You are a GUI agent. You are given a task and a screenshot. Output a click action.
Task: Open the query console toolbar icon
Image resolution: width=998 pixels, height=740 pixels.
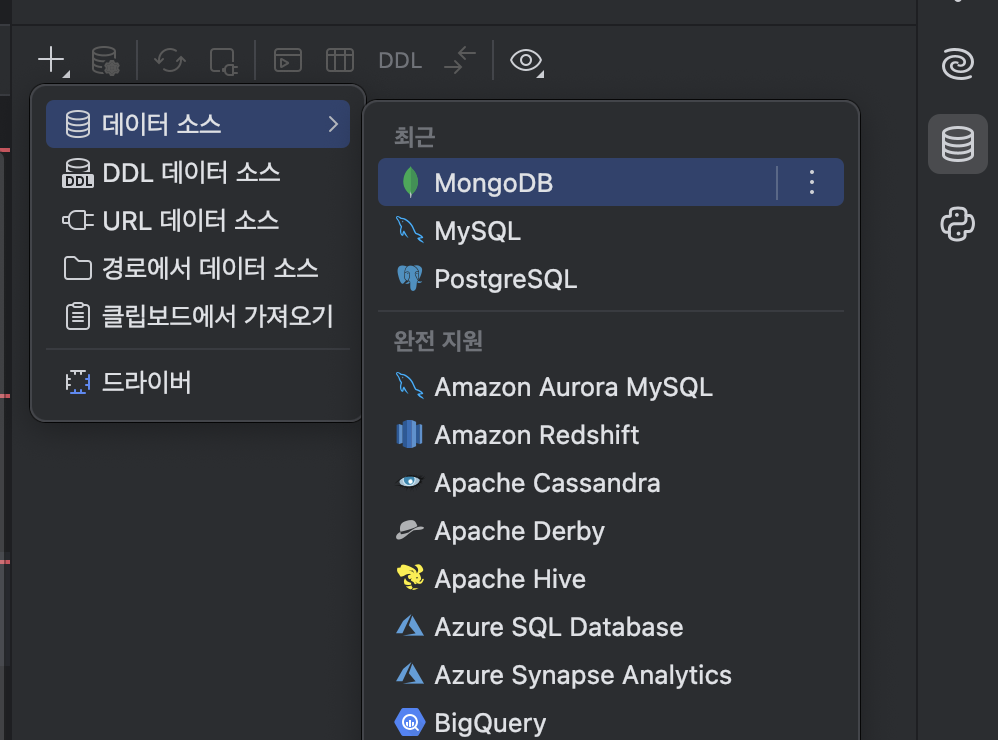click(288, 60)
